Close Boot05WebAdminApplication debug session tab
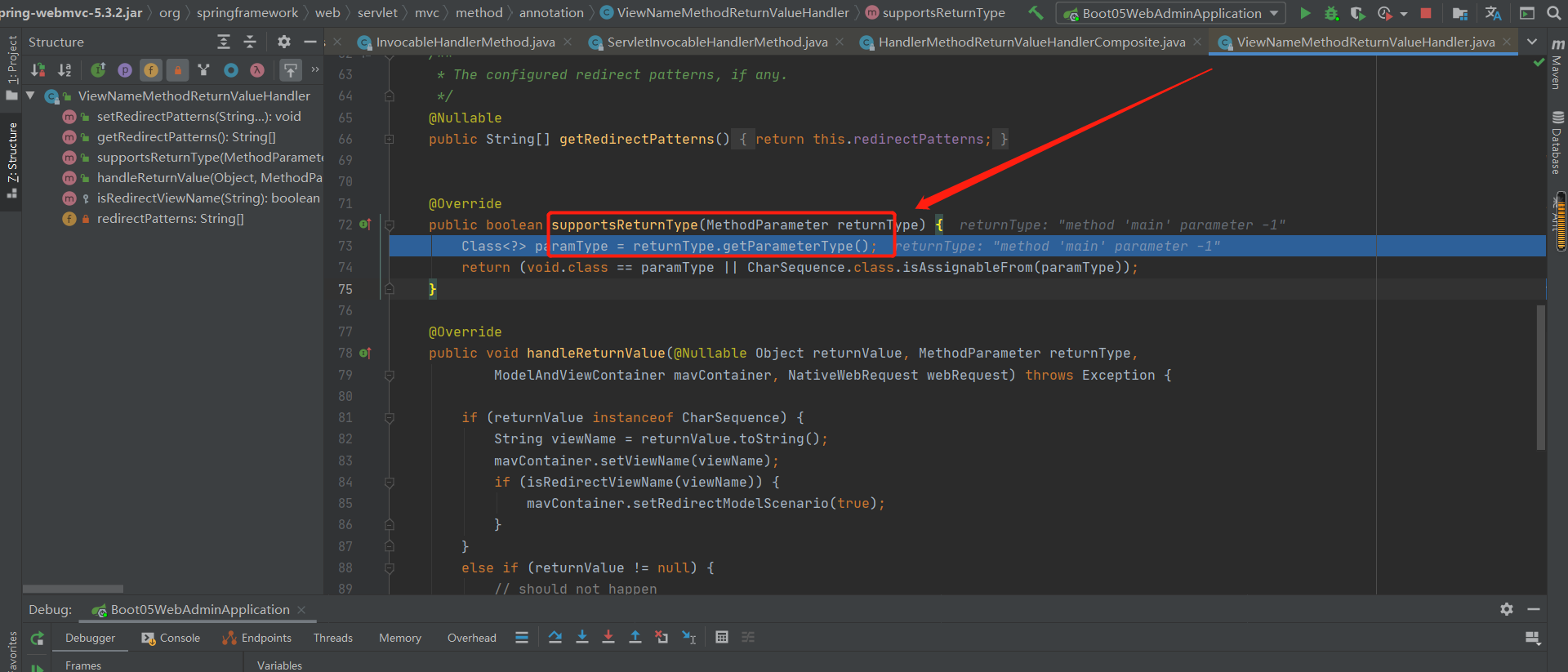The height and width of the screenshot is (672, 1568). (301, 610)
